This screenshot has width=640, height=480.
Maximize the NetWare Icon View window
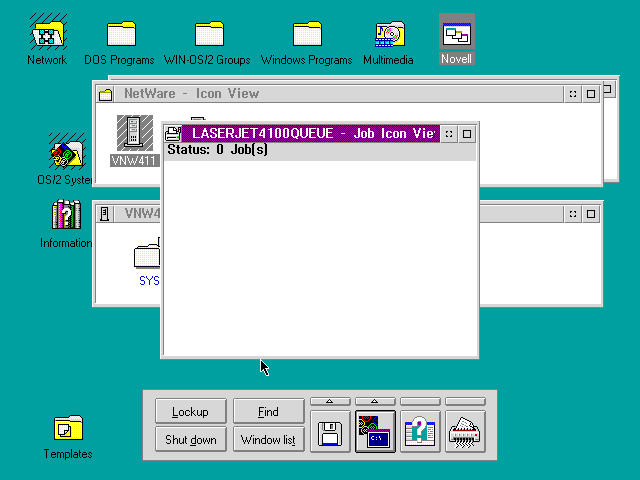(591, 94)
